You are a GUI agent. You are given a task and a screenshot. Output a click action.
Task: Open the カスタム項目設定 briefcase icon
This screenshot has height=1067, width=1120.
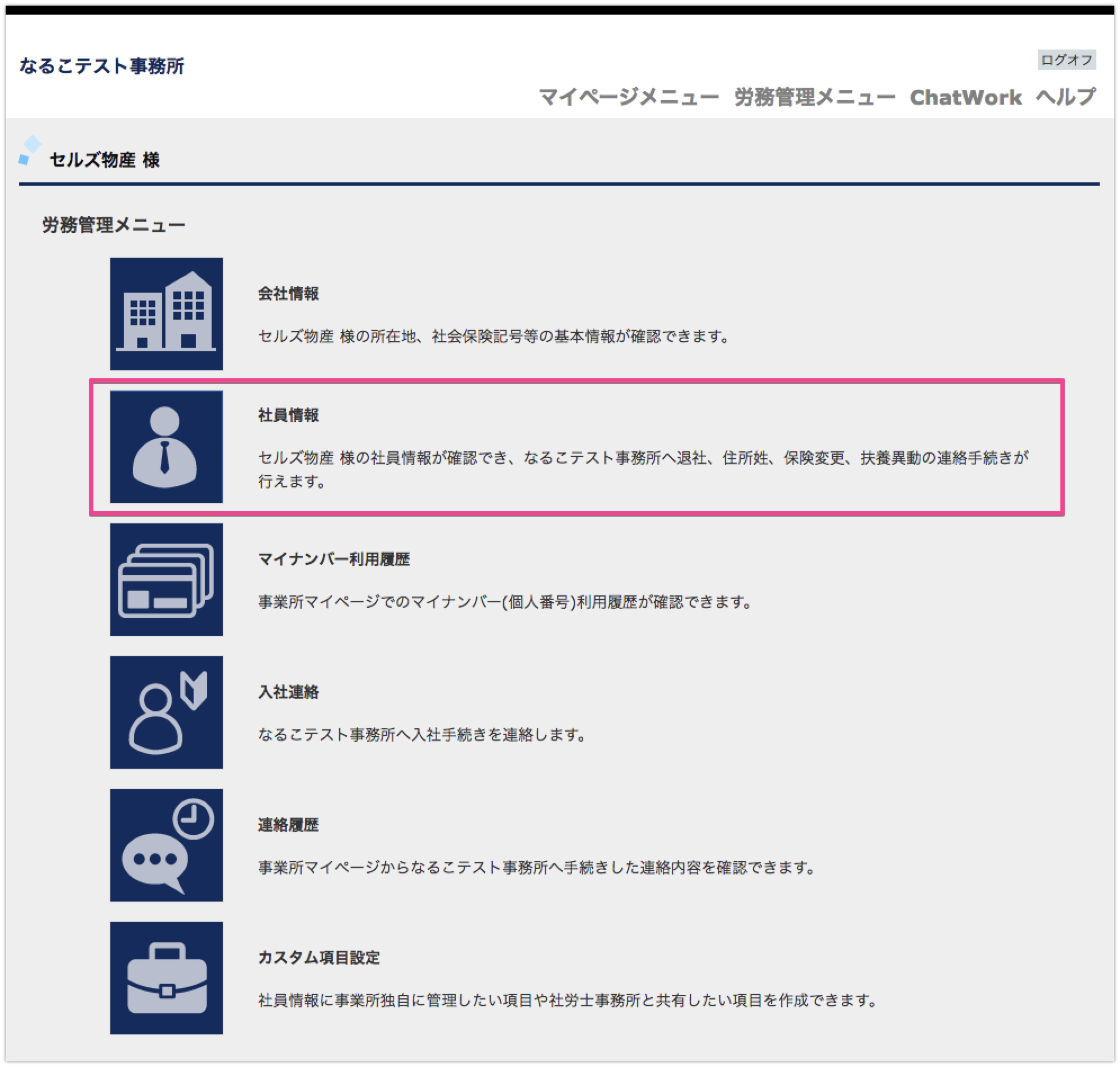pos(166,978)
